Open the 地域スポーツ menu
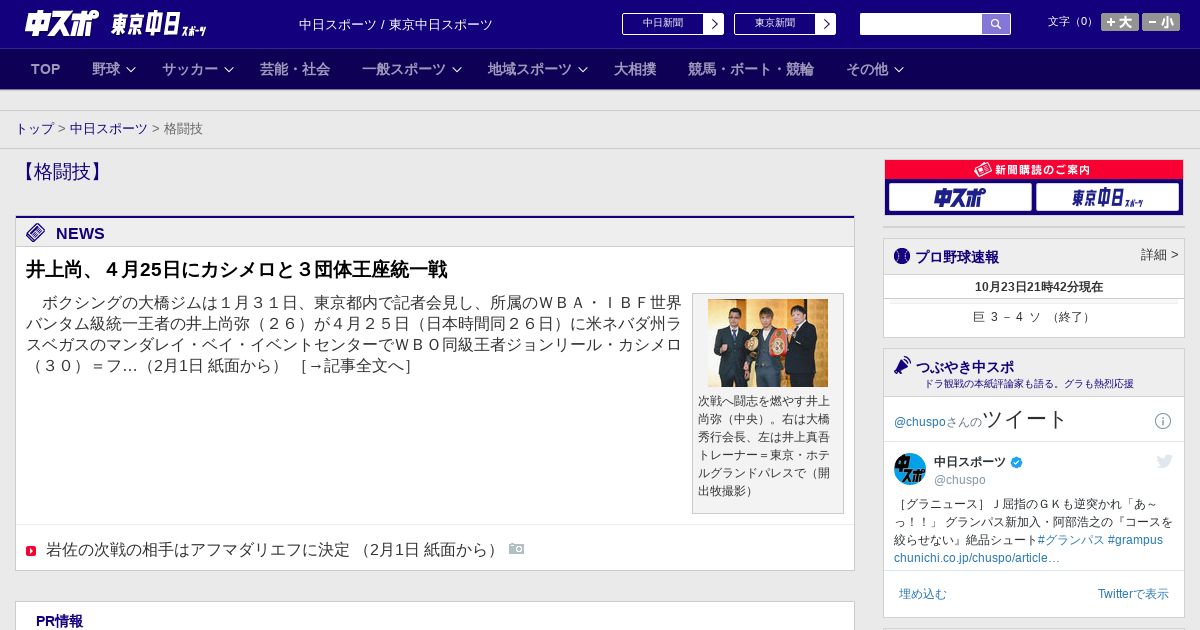This screenshot has width=1200, height=630. 530,69
